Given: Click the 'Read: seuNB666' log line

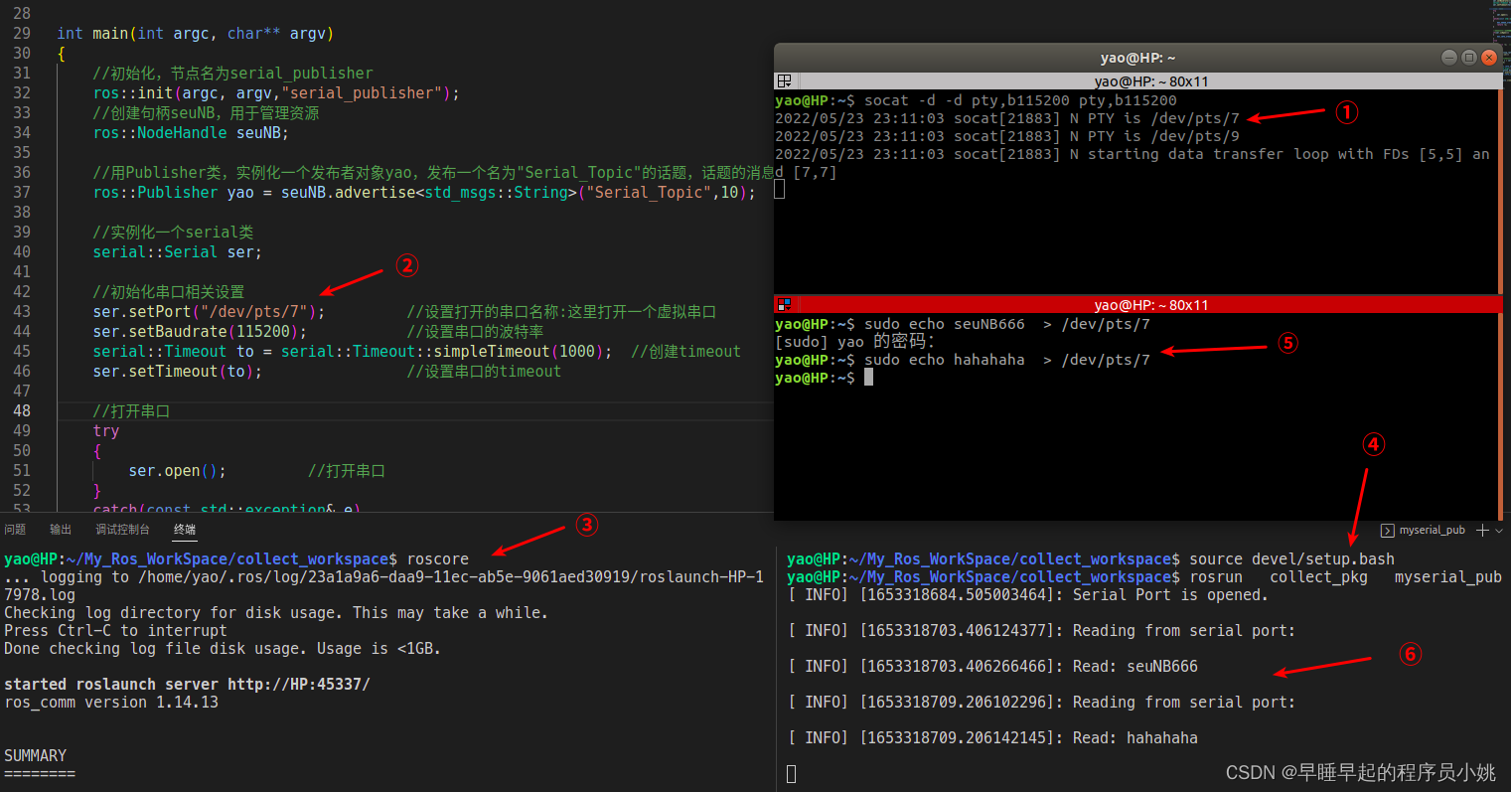Looking at the screenshot, I should click(993, 667).
